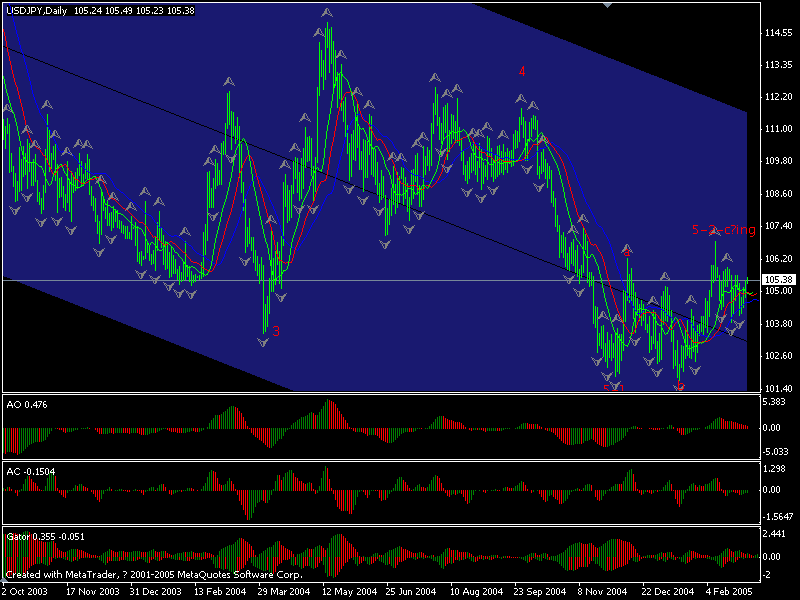This screenshot has height=600, width=800.
Task: Click the red 5-a-c?ing wave label
Action: click(x=725, y=230)
